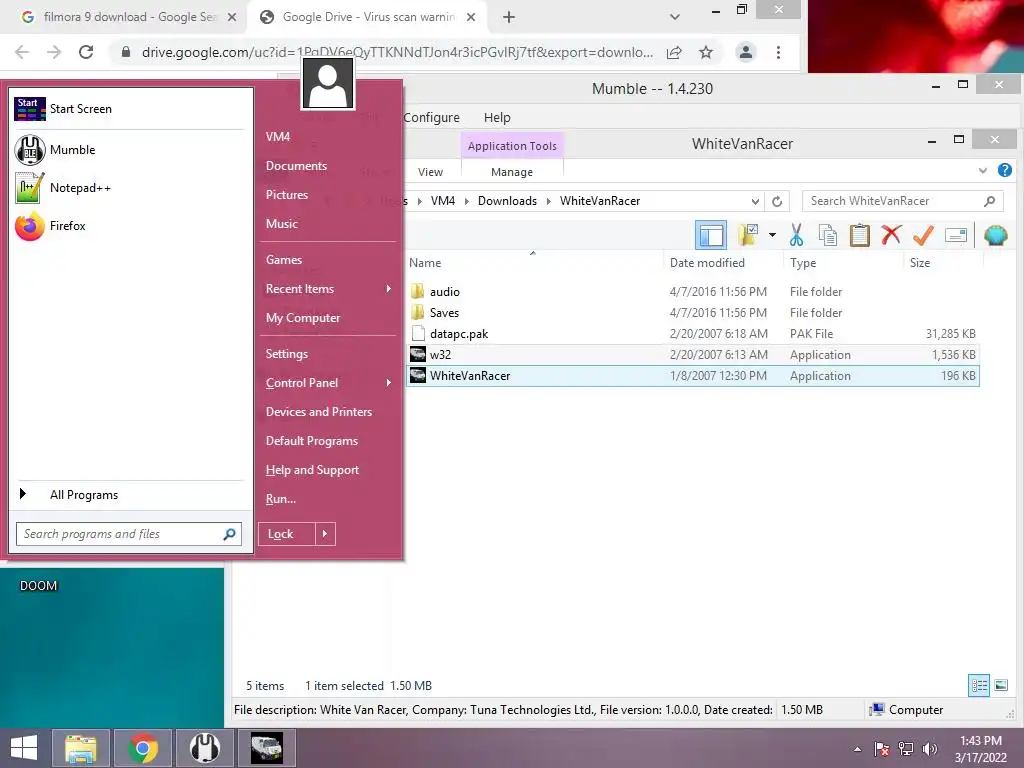Click the Copy toolbar icon
Viewport: 1024px width, 768px height.
coord(827,235)
